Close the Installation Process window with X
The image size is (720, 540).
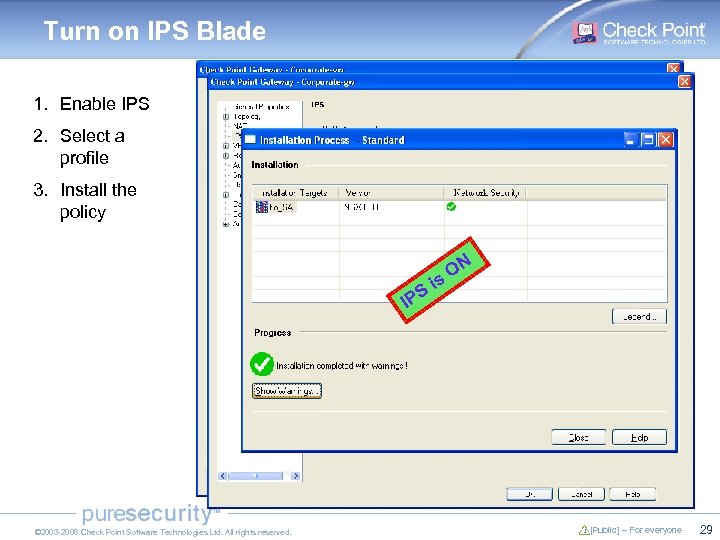666,140
